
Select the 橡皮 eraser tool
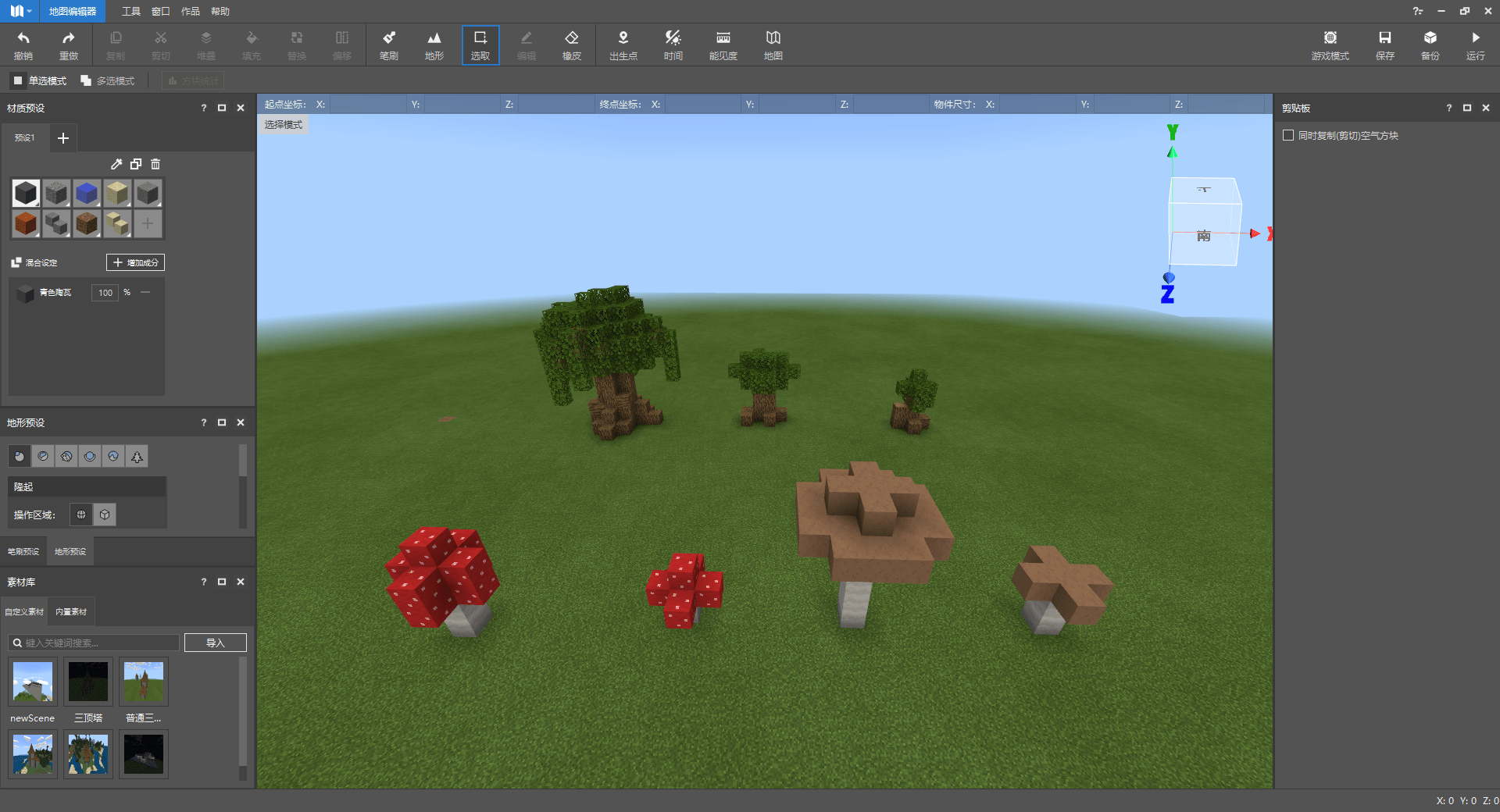572,45
